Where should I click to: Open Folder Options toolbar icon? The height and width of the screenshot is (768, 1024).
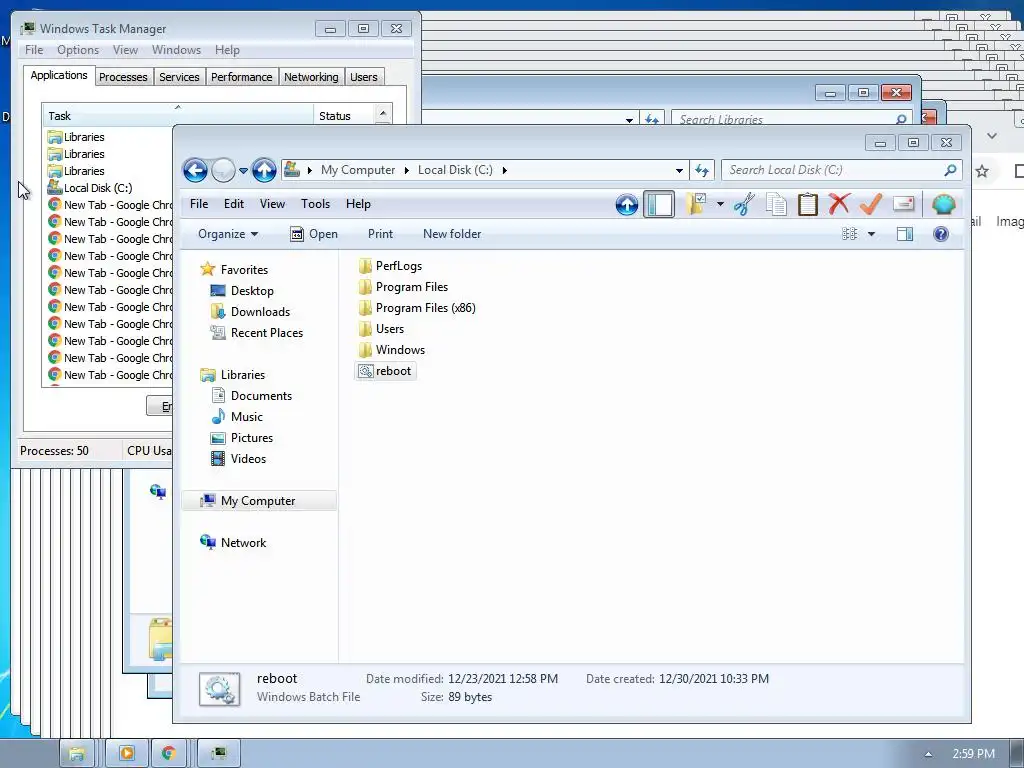[696, 204]
